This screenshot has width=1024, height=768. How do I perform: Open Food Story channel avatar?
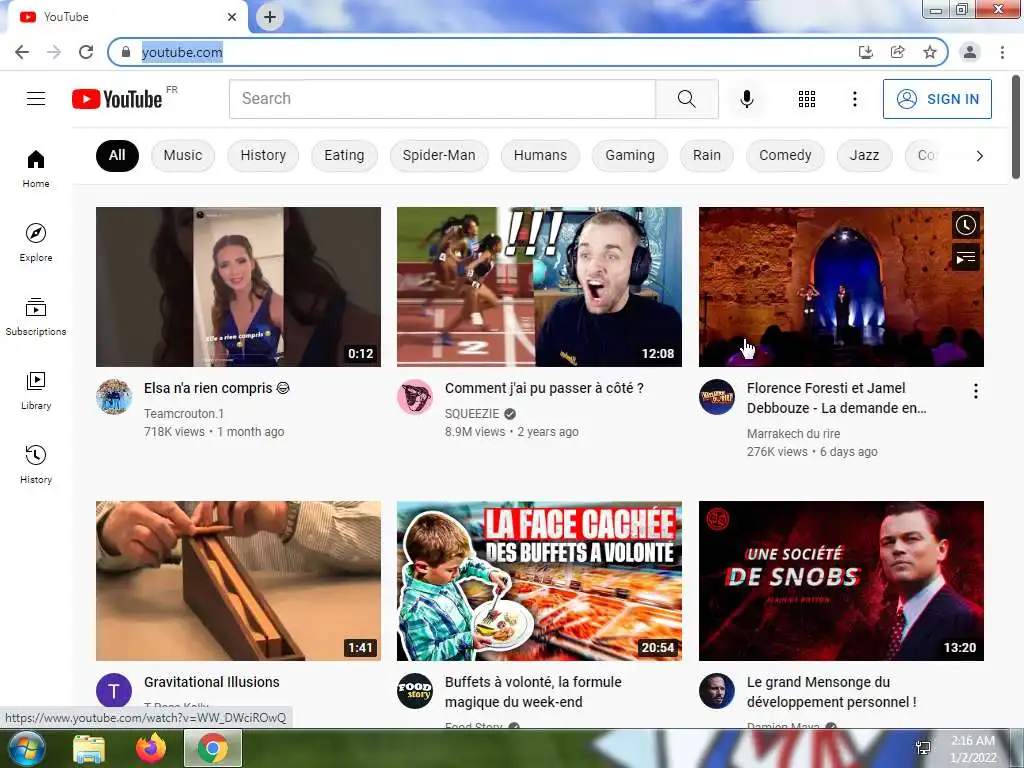point(415,690)
